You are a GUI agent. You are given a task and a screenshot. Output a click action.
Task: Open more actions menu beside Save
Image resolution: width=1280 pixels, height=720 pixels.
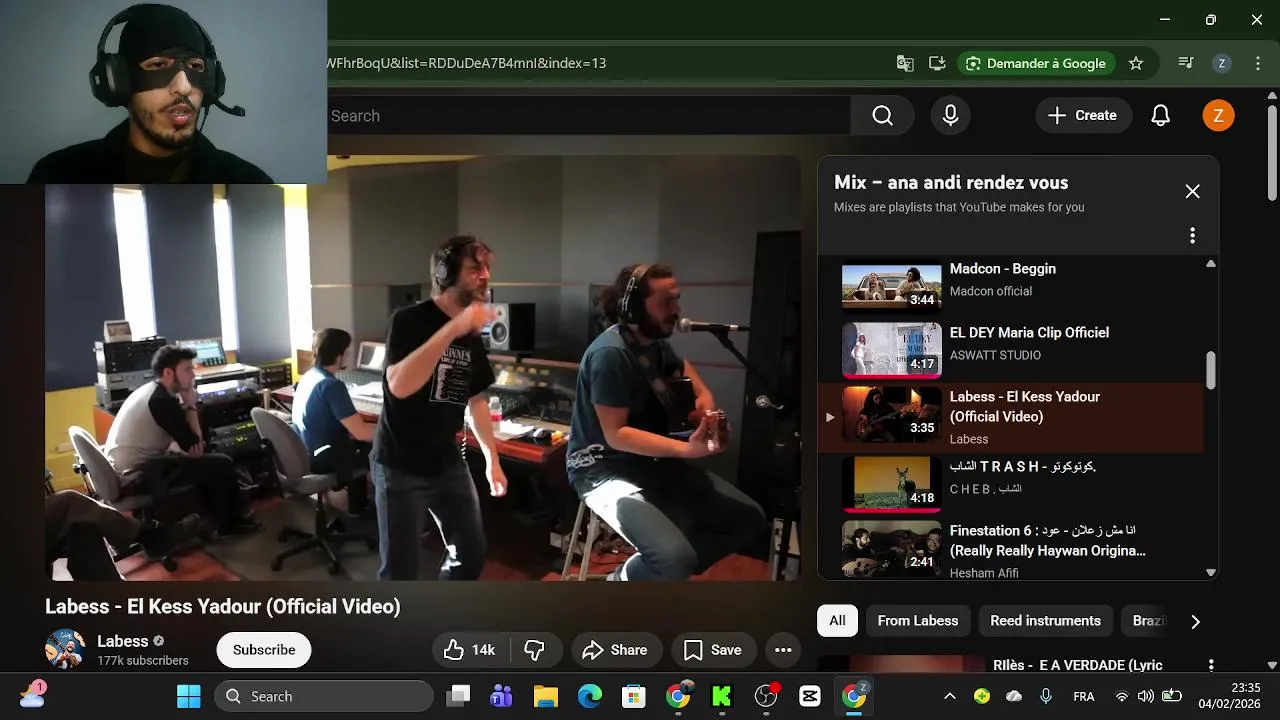(x=783, y=650)
